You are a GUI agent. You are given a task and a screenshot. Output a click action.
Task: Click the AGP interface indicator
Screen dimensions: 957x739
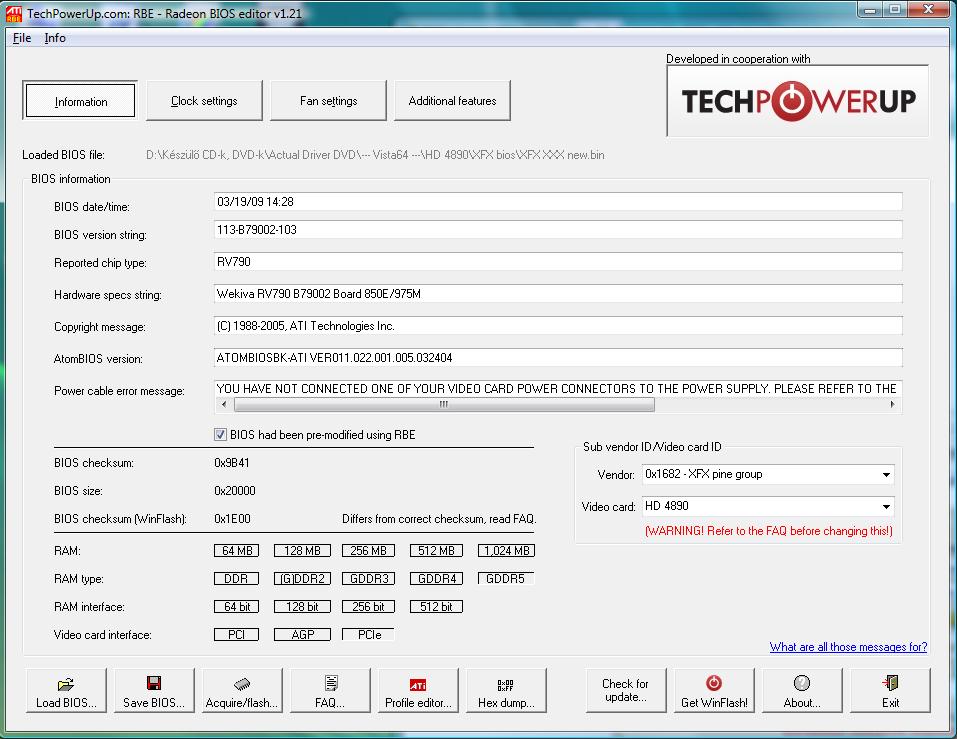pos(302,635)
